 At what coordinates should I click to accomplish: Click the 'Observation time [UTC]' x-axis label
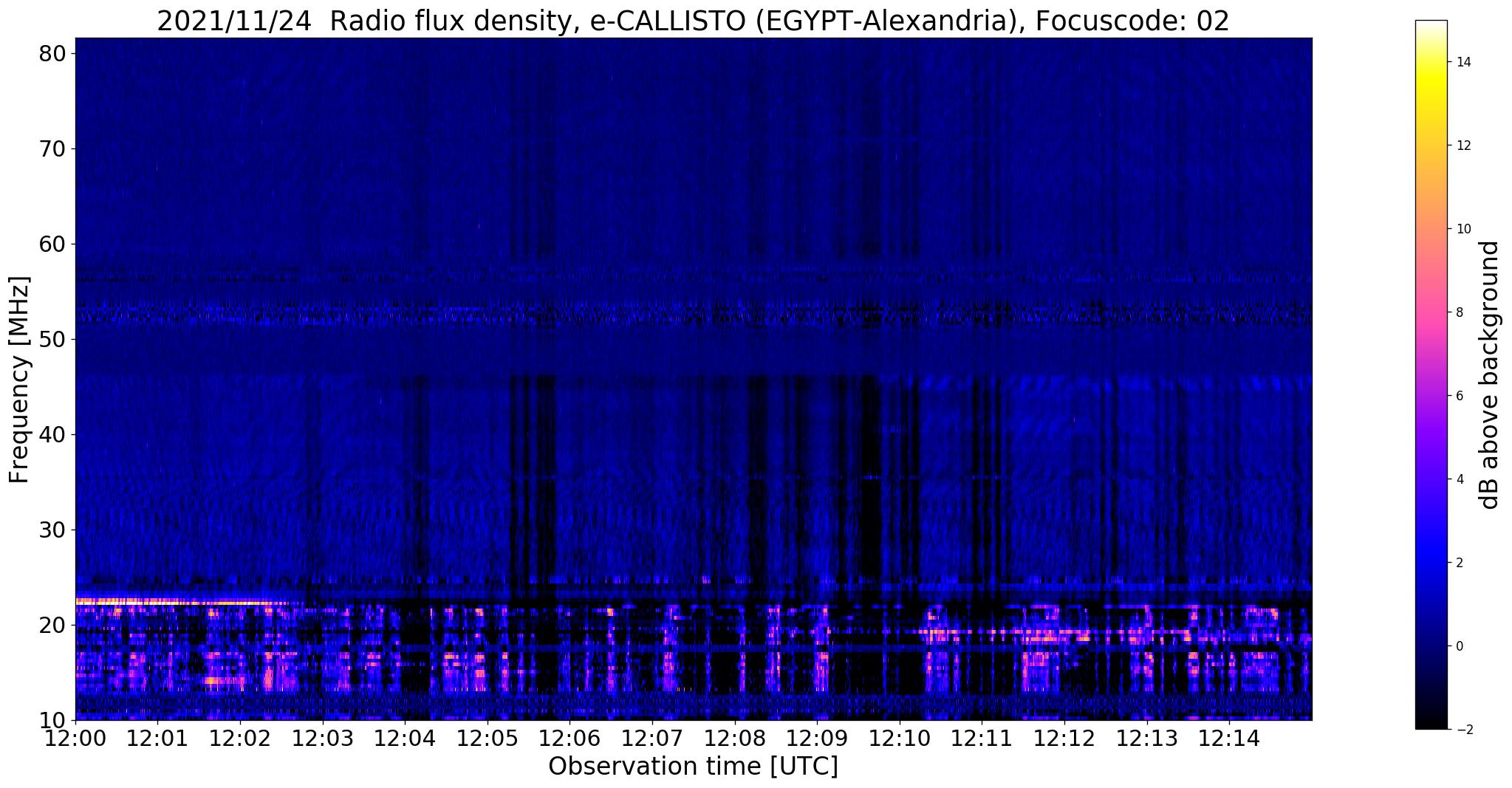point(693,767)
